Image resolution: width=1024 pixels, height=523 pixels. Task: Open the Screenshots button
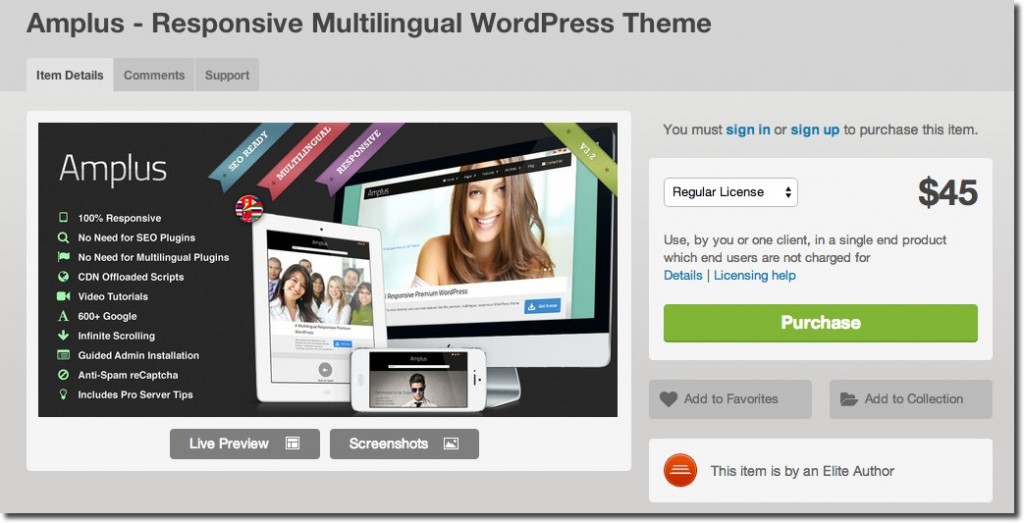[404, 443]
